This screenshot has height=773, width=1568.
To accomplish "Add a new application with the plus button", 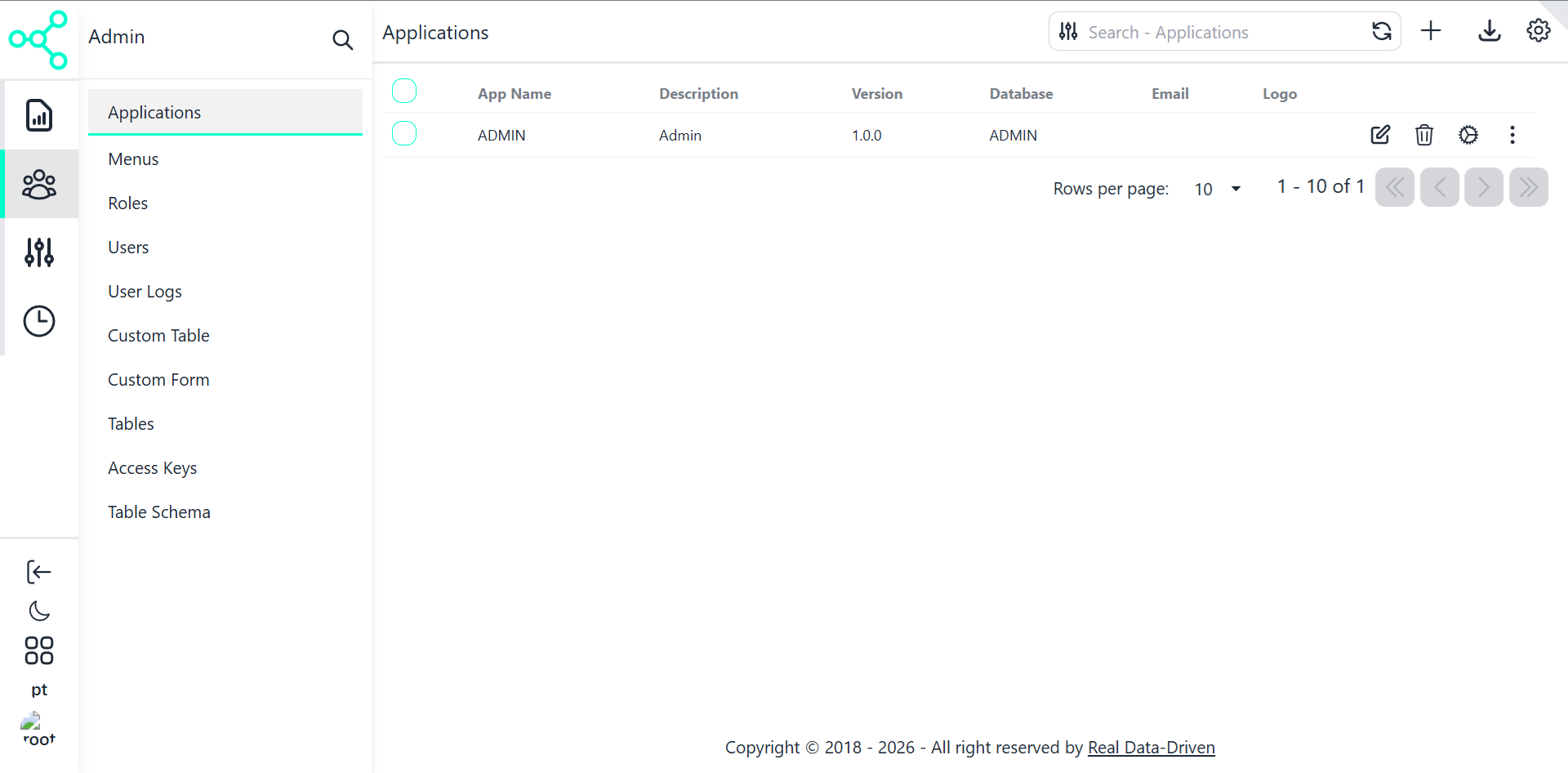I will [1432, 31].
